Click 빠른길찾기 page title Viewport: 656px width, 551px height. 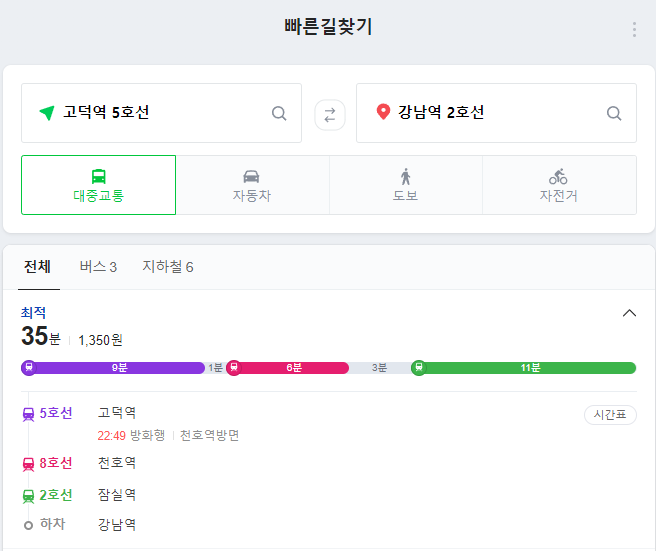pyautogui.click(x=328, y=26)
